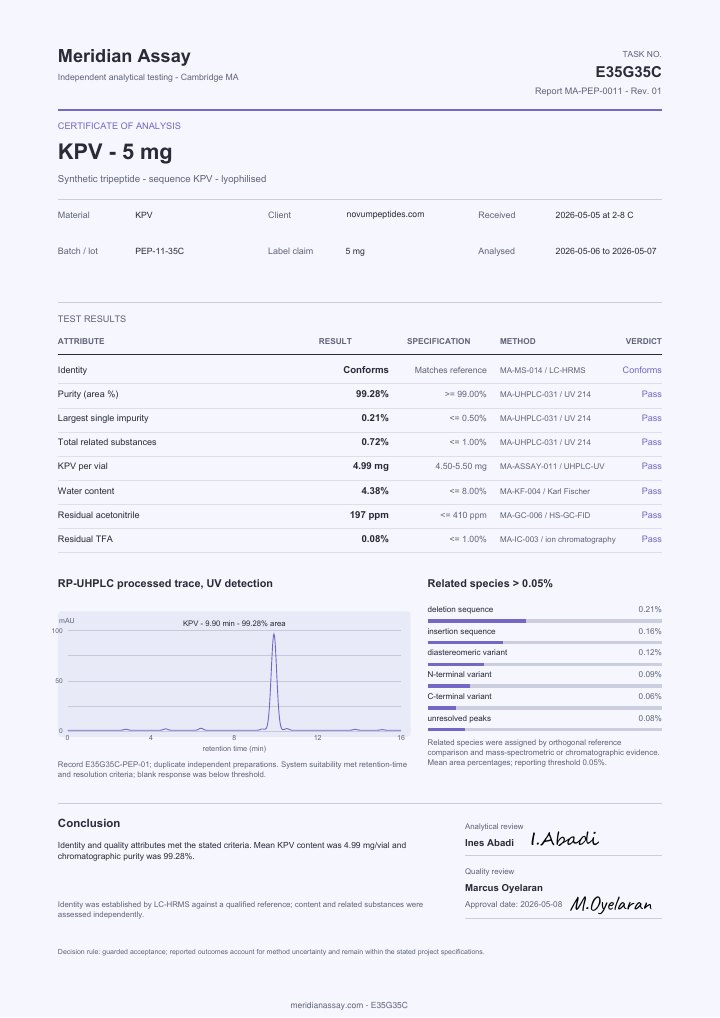Click the Meridian Assay company heading

pos(124,56)
